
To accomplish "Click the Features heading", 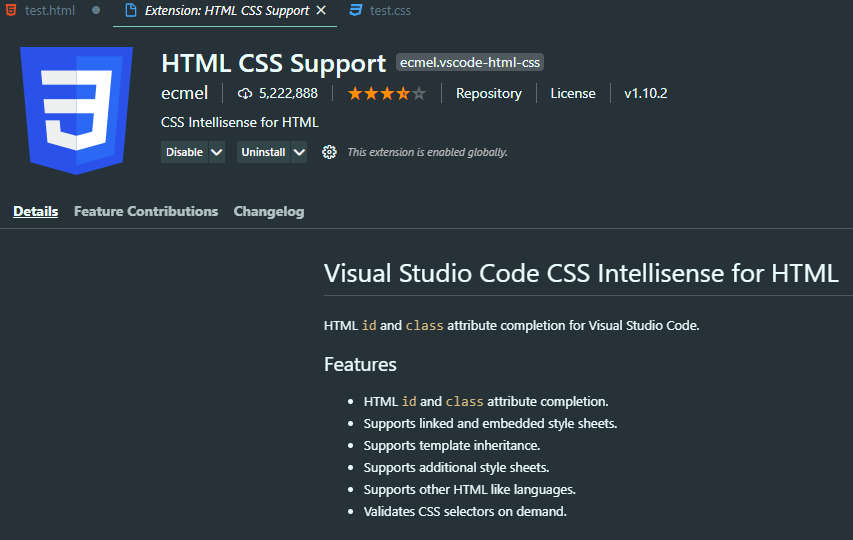I will click(x=360, y=364).
